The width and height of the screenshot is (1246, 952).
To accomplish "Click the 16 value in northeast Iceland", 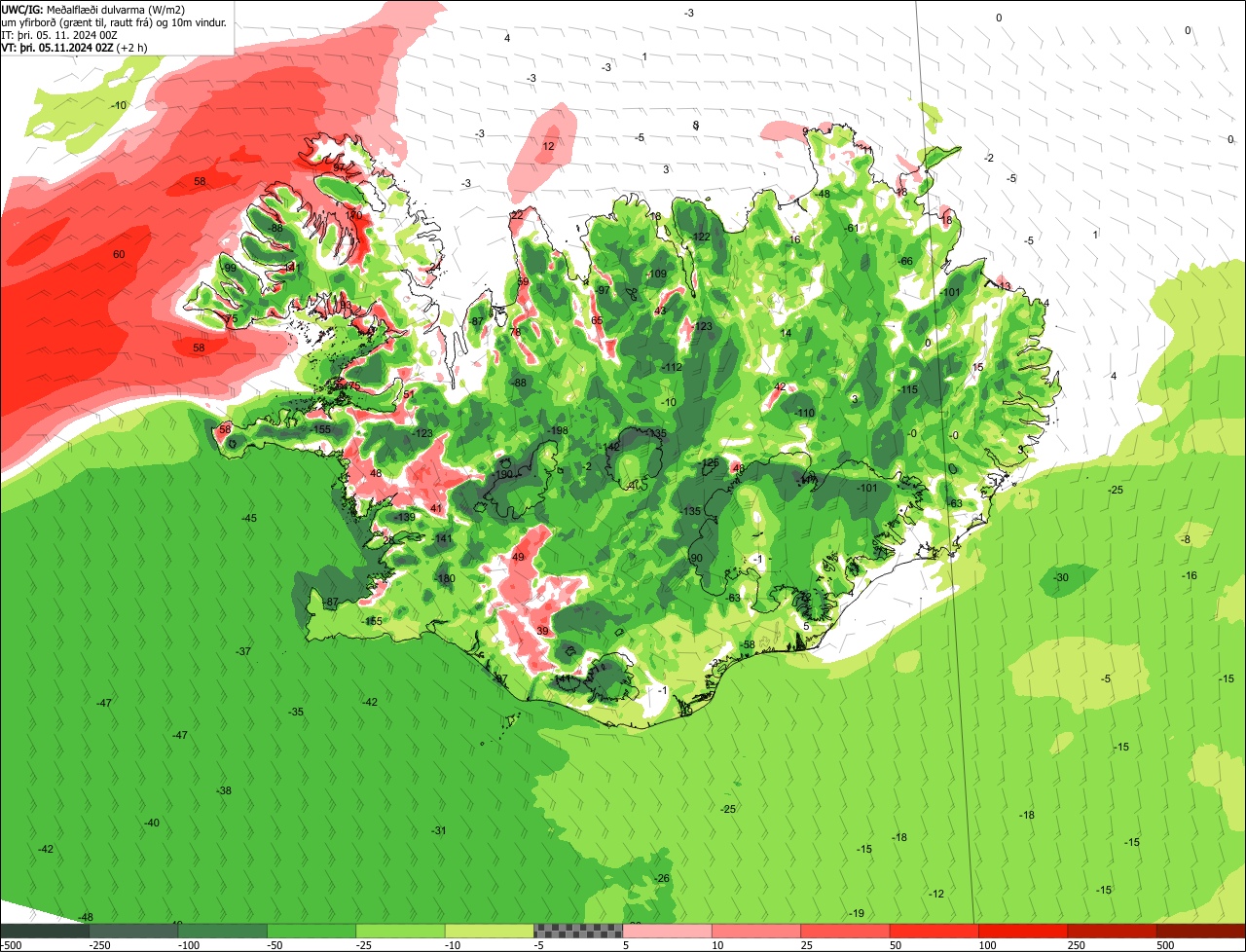I will [794, 240].
